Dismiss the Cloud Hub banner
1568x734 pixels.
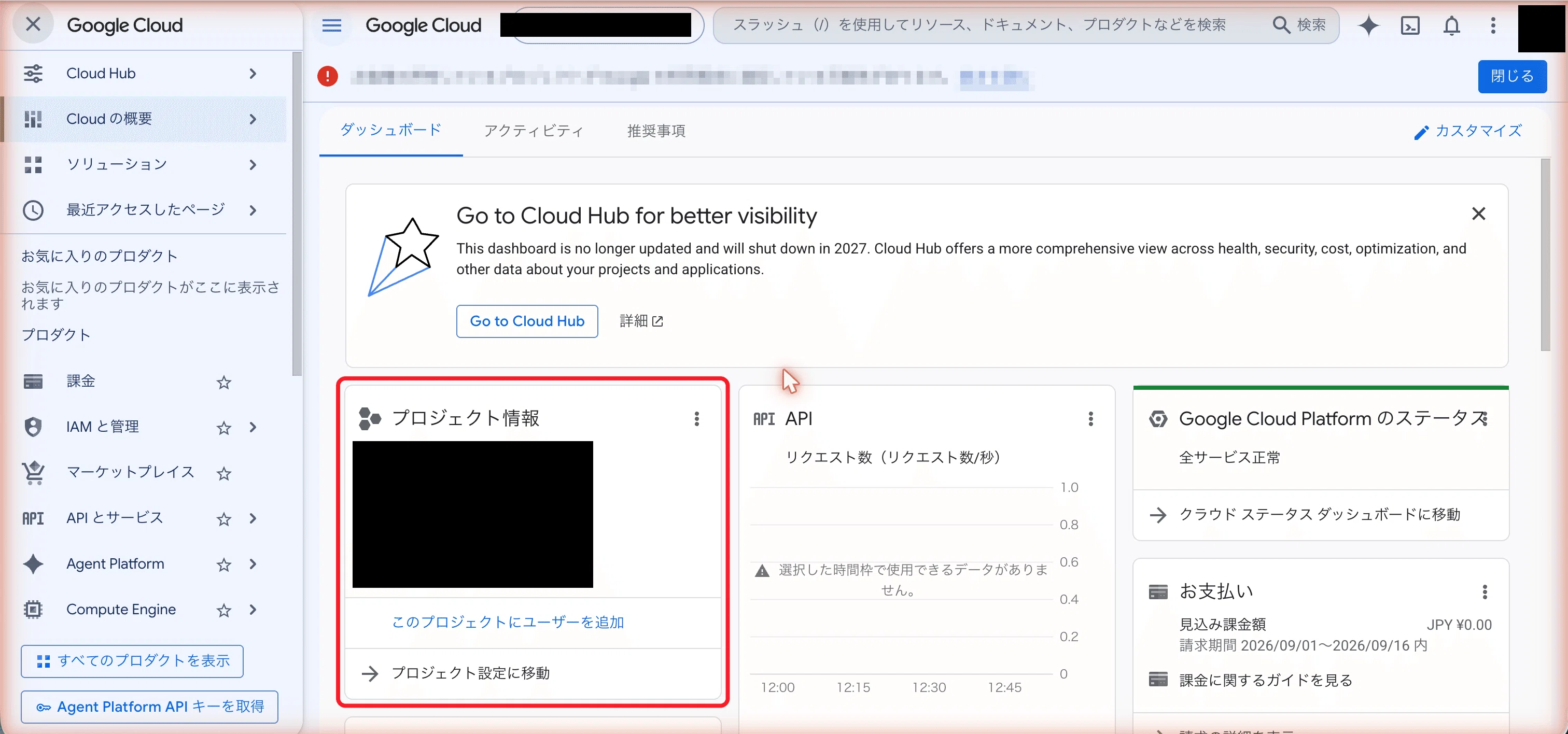(1478, 214)
